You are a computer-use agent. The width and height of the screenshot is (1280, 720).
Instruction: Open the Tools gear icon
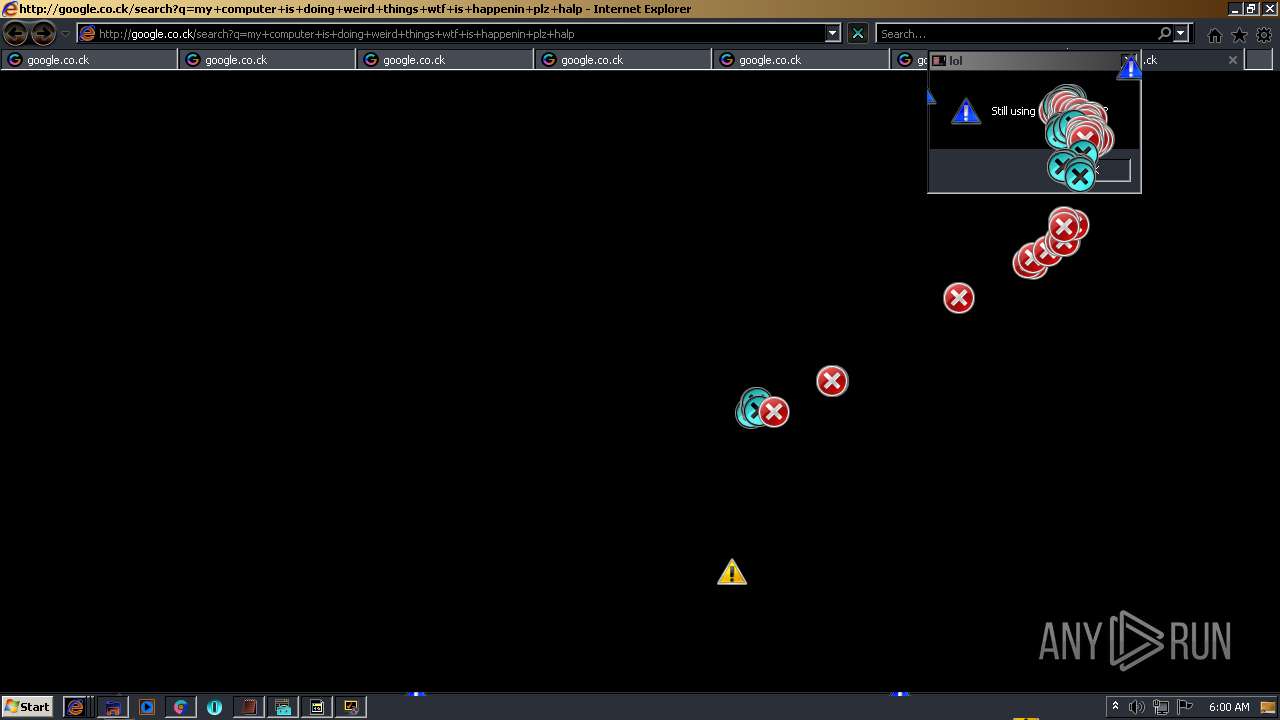1264,35
